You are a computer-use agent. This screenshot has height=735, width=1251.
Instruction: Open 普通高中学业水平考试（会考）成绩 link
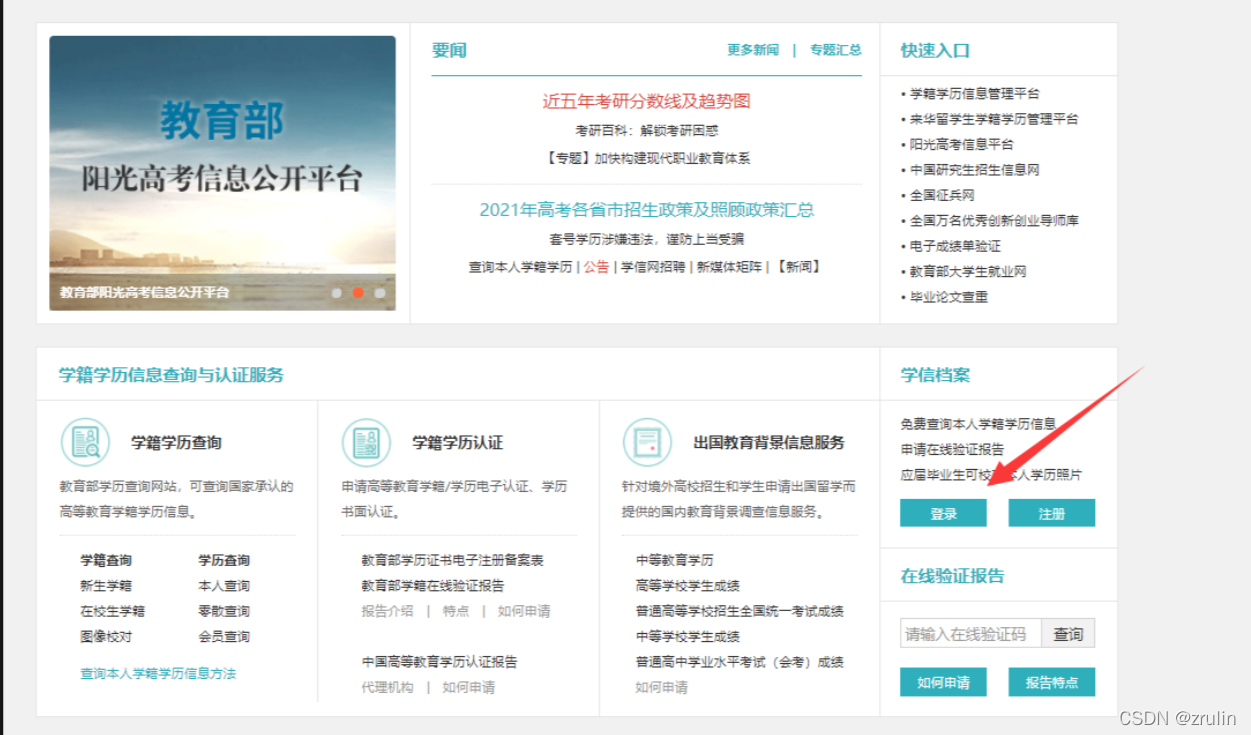pyautogui.click(x=740, y=662)
